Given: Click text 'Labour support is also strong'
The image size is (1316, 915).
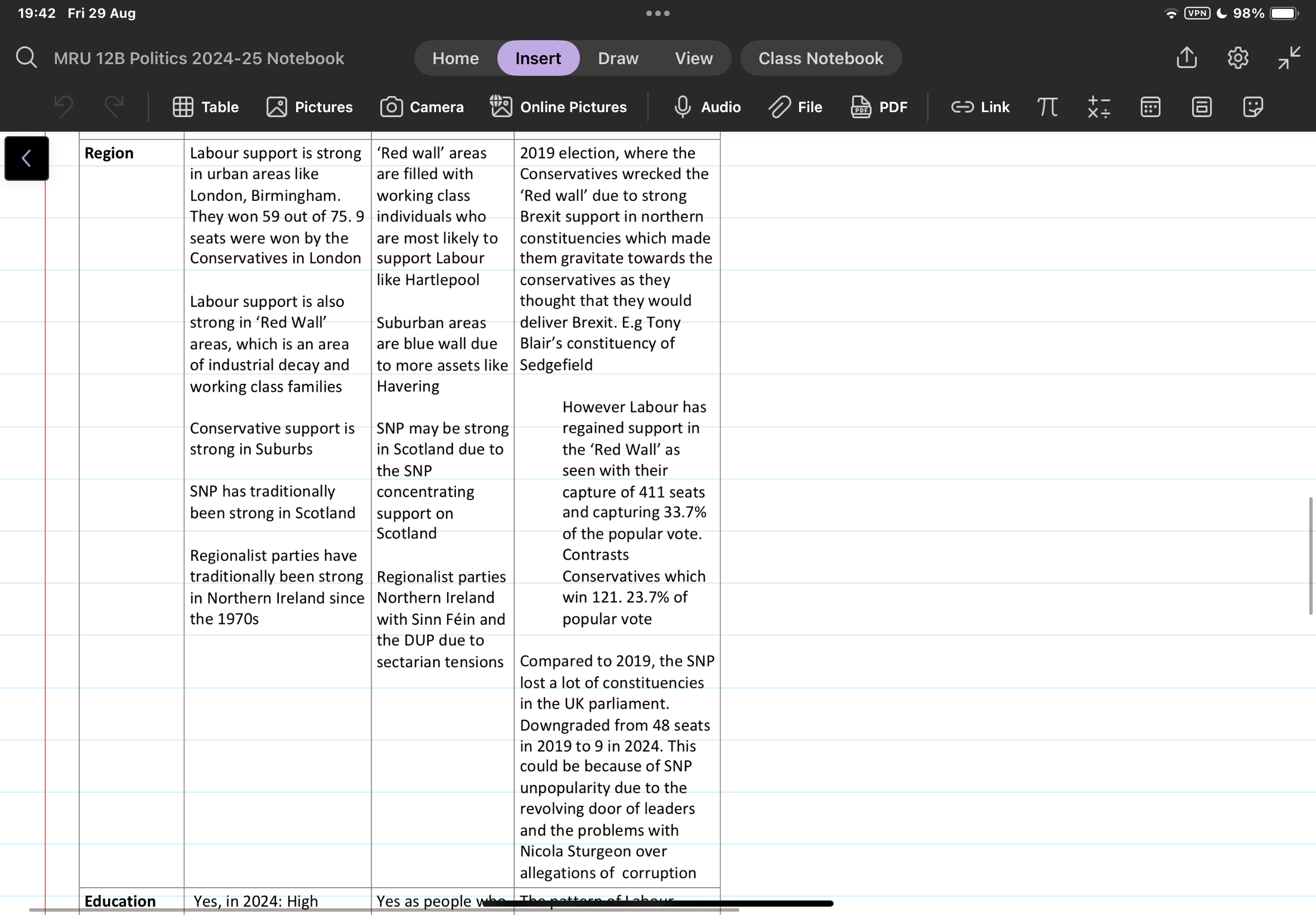Looking at the screenshot, I should click(267, 312).
